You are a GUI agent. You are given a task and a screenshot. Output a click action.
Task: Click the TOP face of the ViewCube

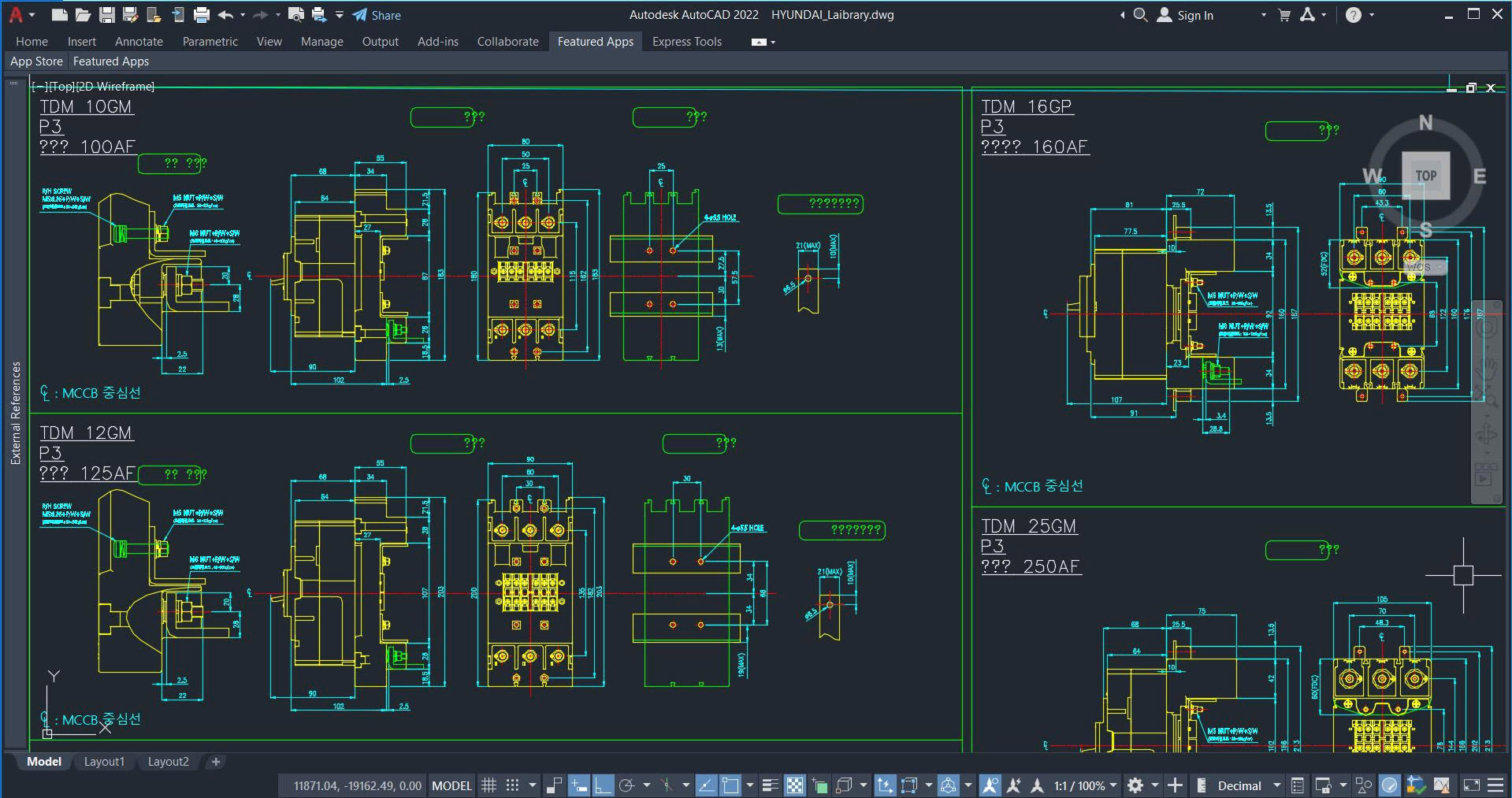pyautogui.click(x=1425, y=176)
